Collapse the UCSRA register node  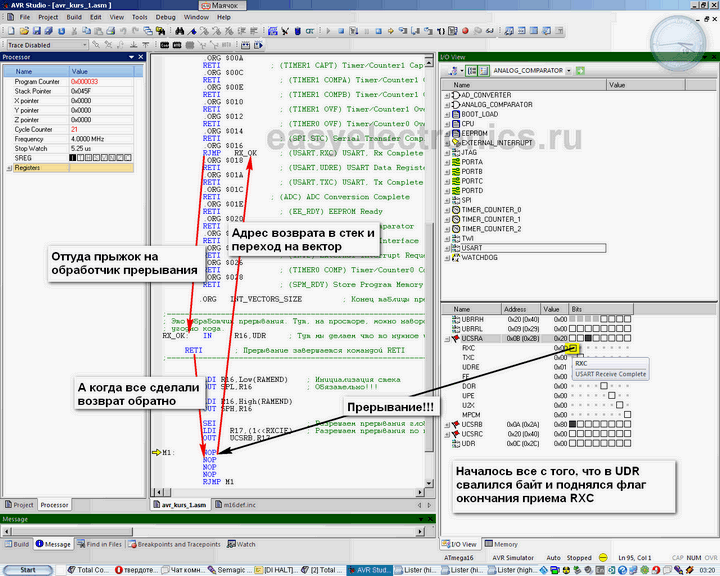(447, 339)
